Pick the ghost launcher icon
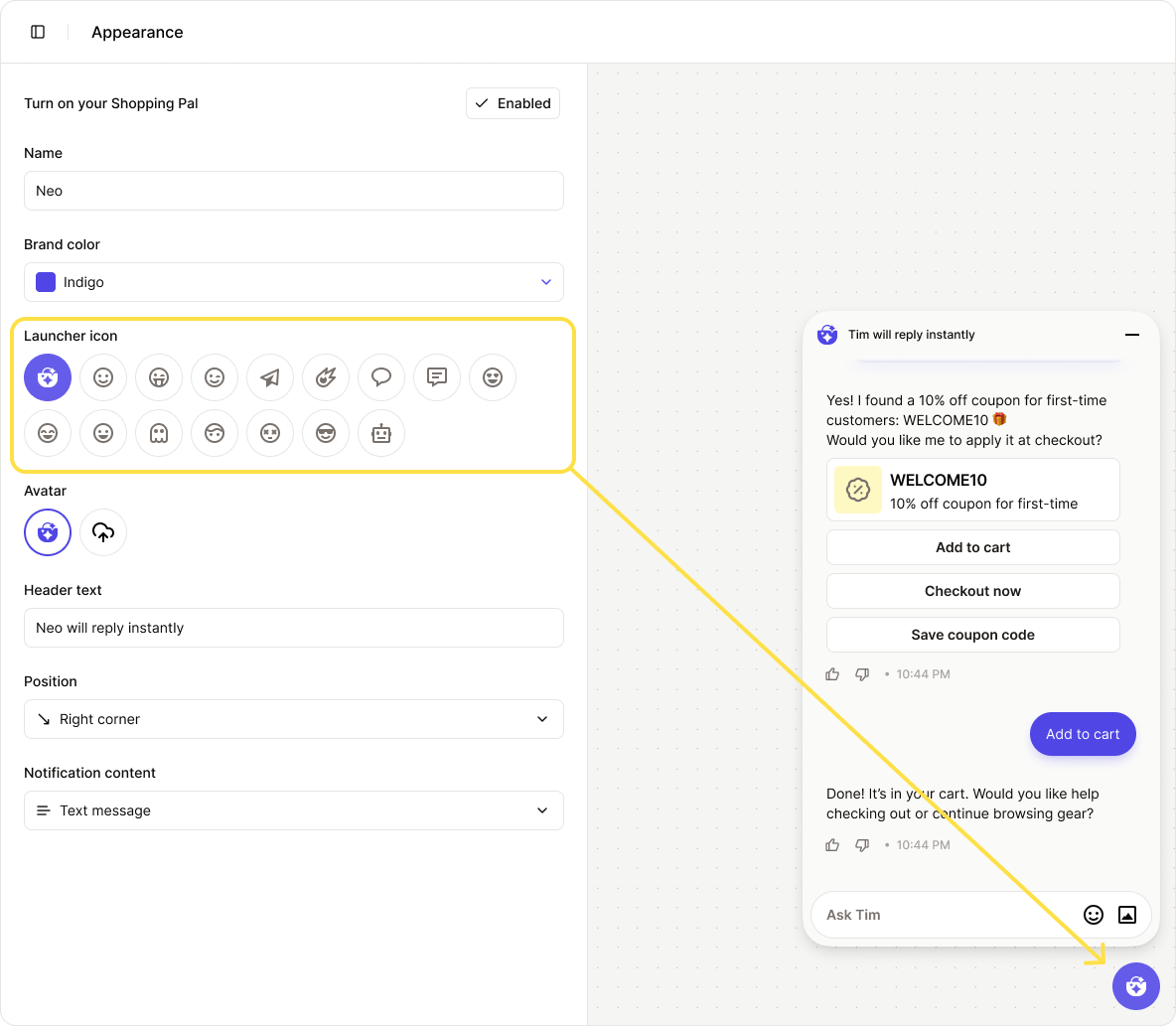The width and height of the screenshot is (1176, 1026). (158, 433)
